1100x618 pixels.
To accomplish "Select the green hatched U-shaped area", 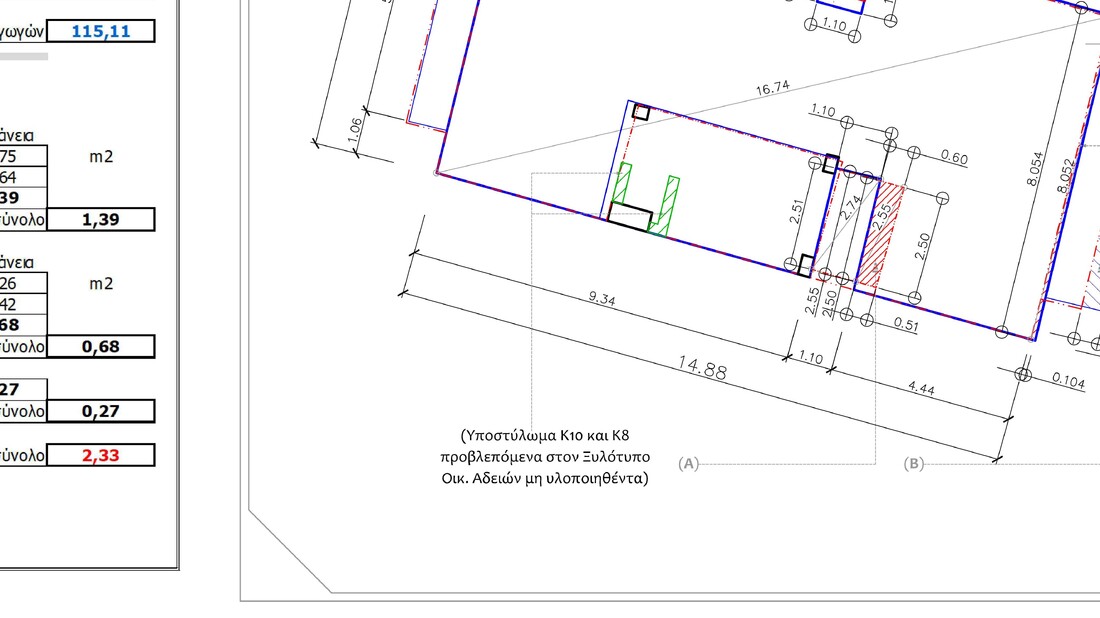I will [x=651, y=205].
